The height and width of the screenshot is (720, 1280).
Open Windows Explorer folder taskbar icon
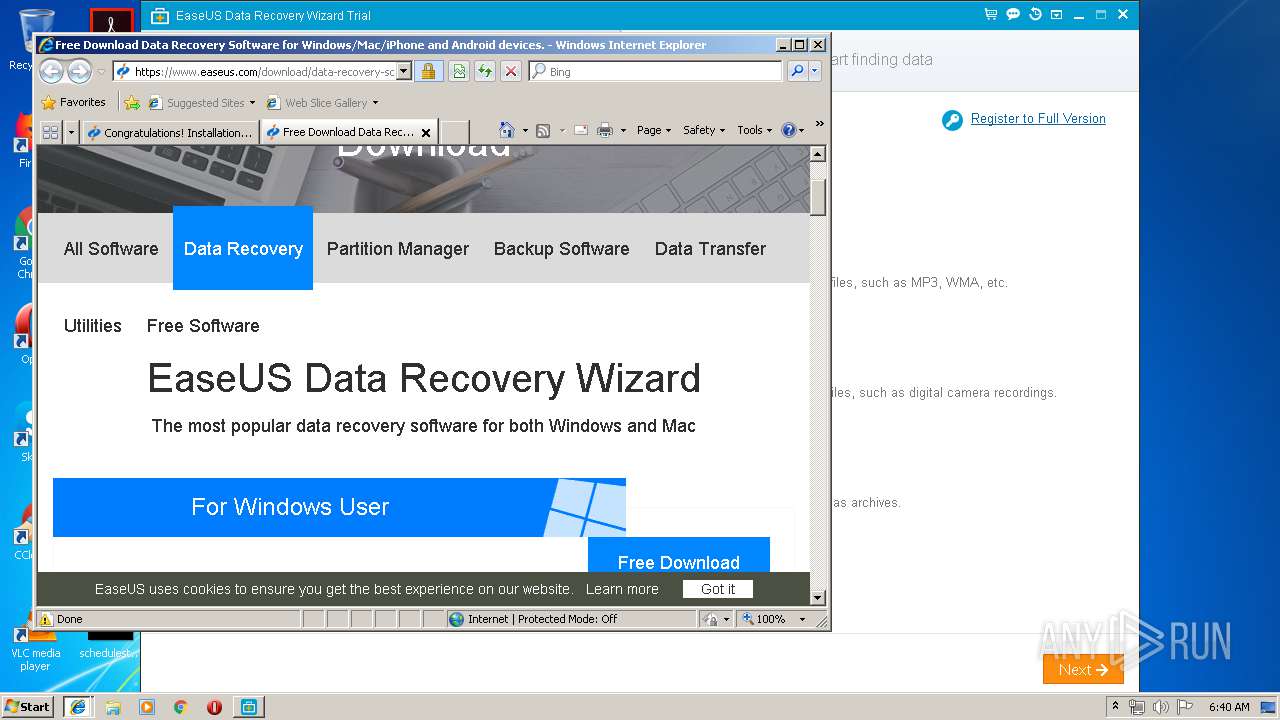tap(113, 707)
